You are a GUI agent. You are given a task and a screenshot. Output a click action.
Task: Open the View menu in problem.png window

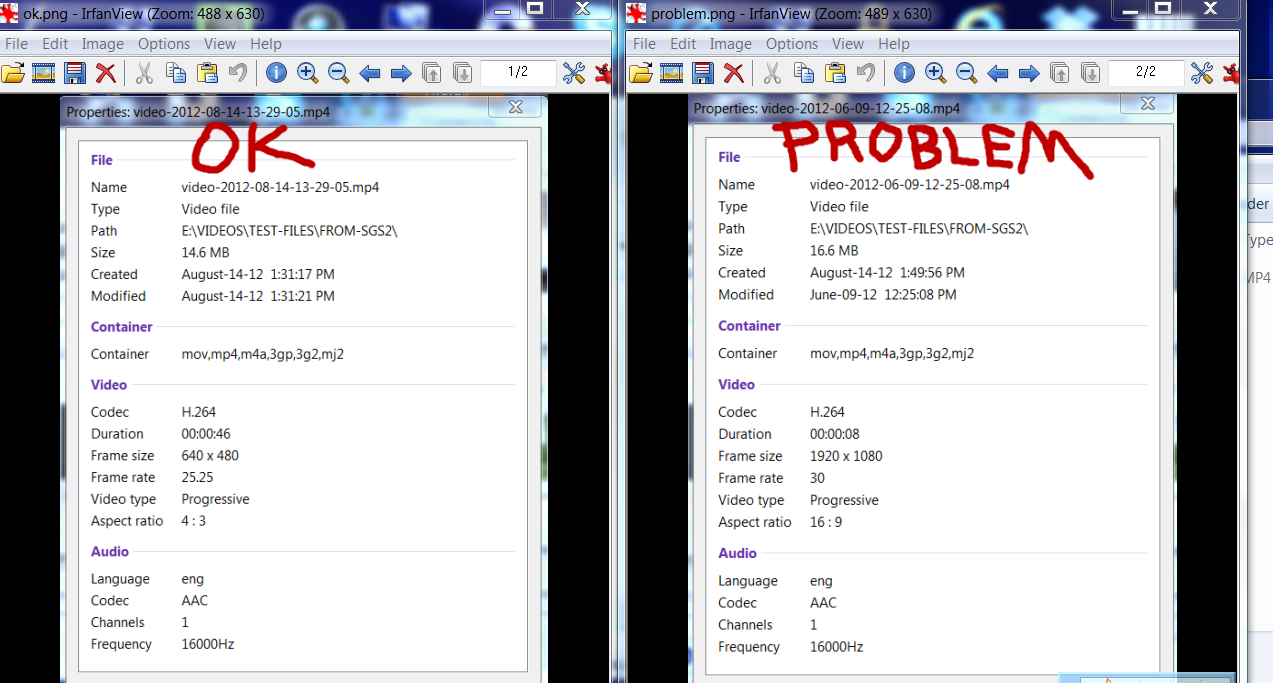tap(848, 44)
